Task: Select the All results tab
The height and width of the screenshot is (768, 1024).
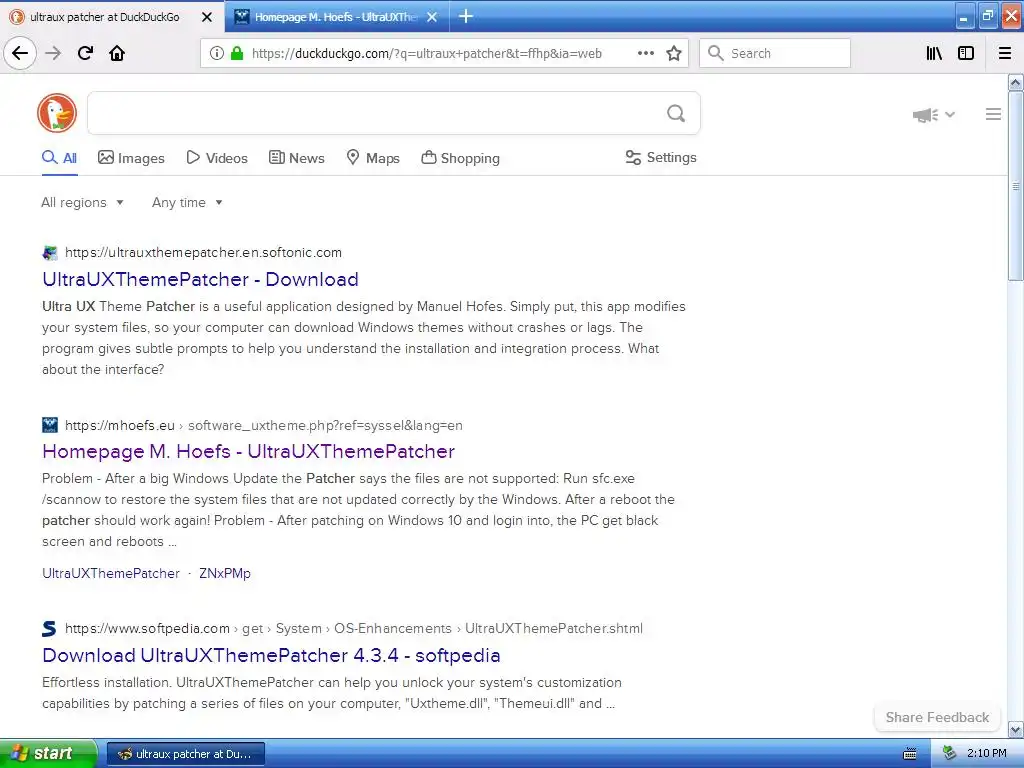Action: 59,158
